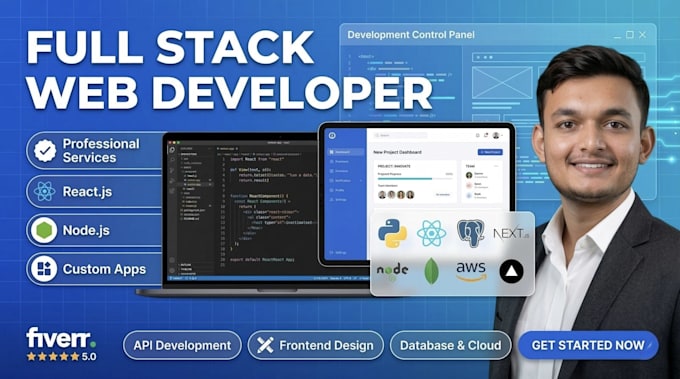Close the Development Control Panel window
The image size is (680, 379).
643,35
